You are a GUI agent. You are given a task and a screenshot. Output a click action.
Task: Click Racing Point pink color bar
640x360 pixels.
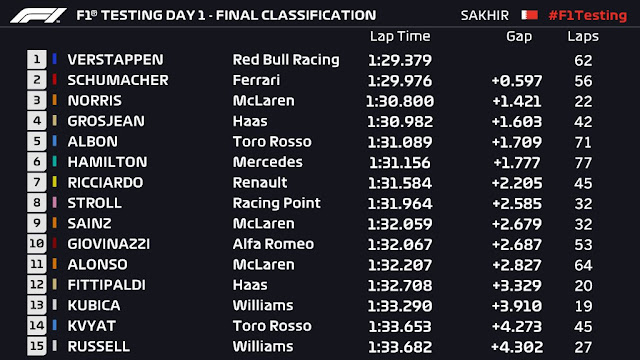pos(55,202)
